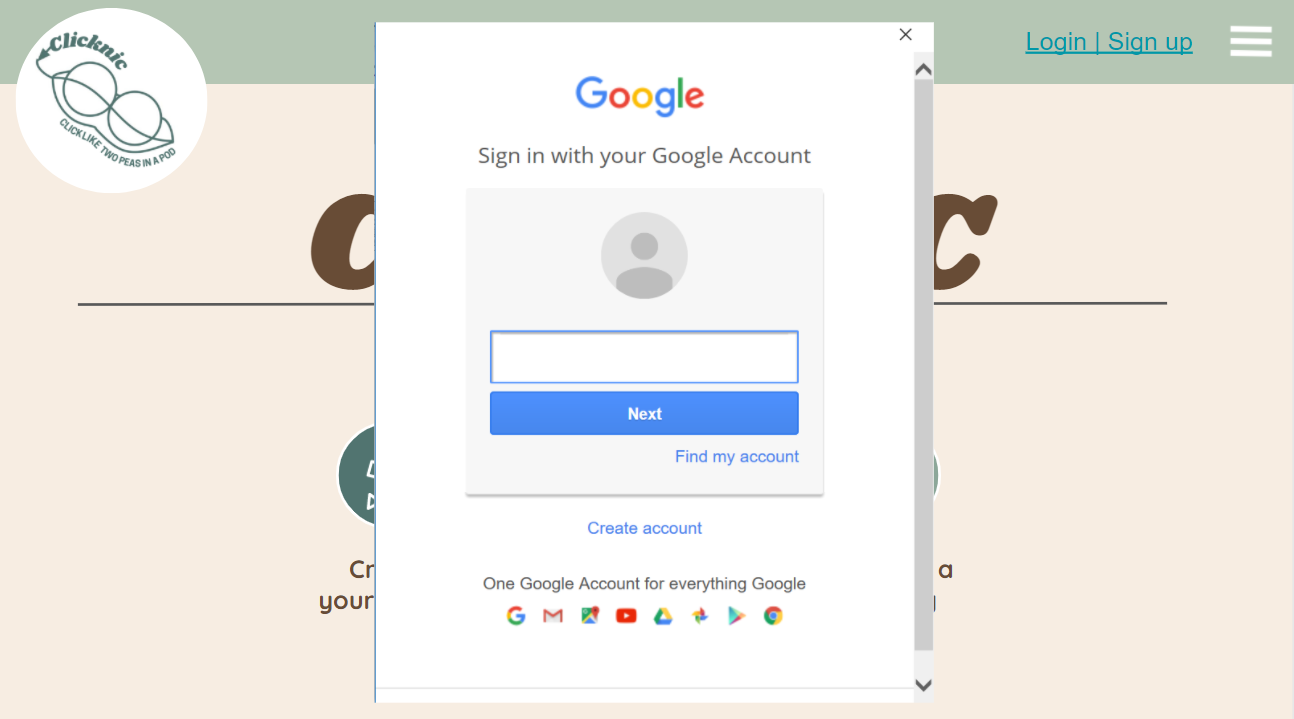Click the Gmail icon
The width and height of the screenshot is (1294, 719).
click(553, 616)
